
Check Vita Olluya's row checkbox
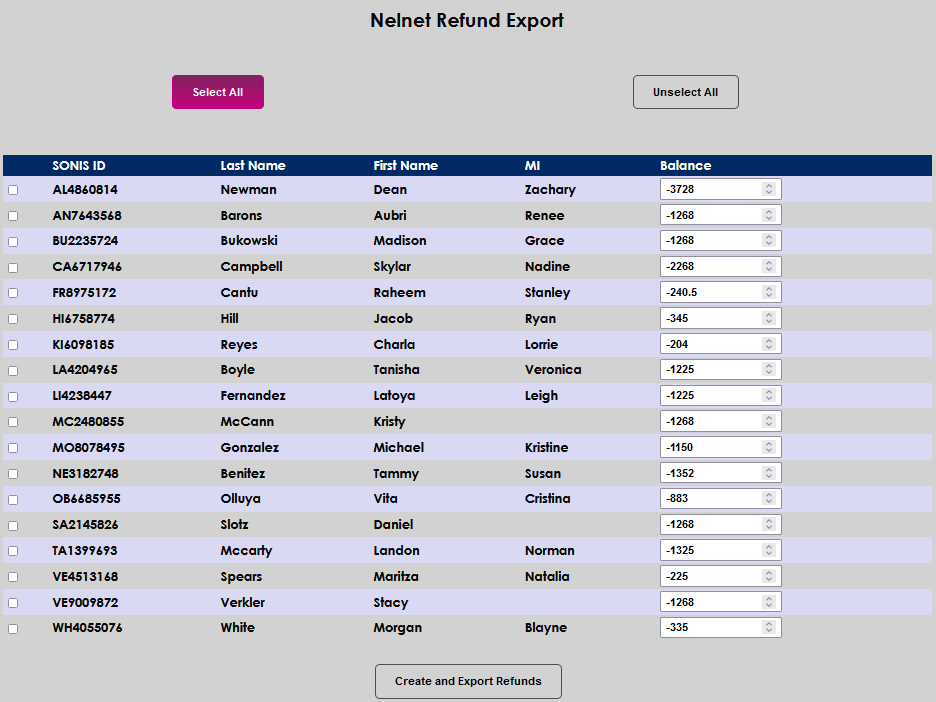12,499
